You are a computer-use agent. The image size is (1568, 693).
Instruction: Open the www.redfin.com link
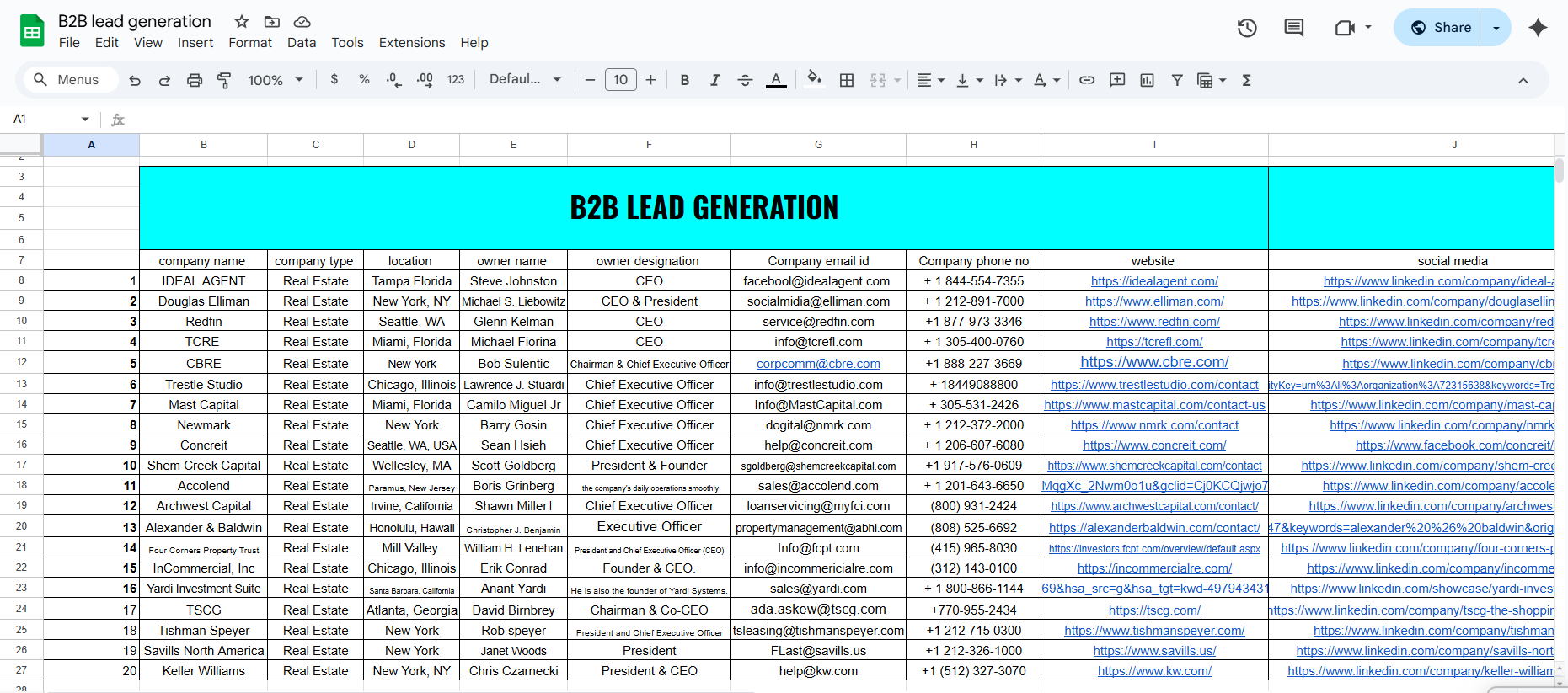[1154, 322]
